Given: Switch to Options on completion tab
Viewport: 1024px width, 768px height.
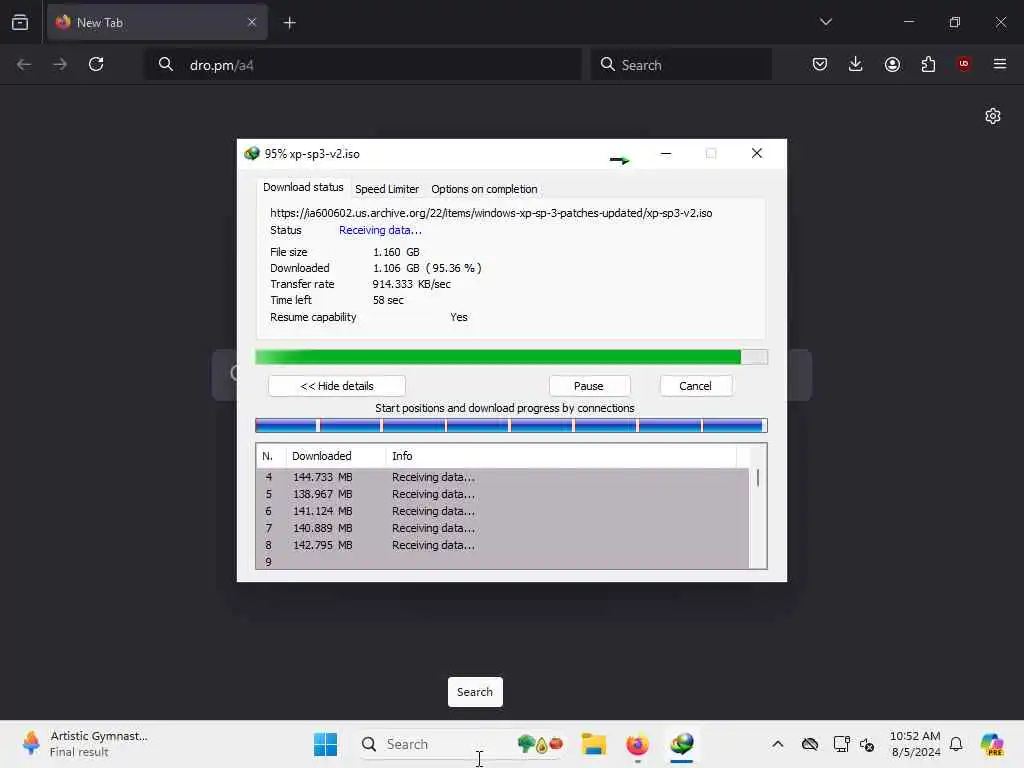Looking at the screenshot, I should pyautogui.click(x=484, y=189).
